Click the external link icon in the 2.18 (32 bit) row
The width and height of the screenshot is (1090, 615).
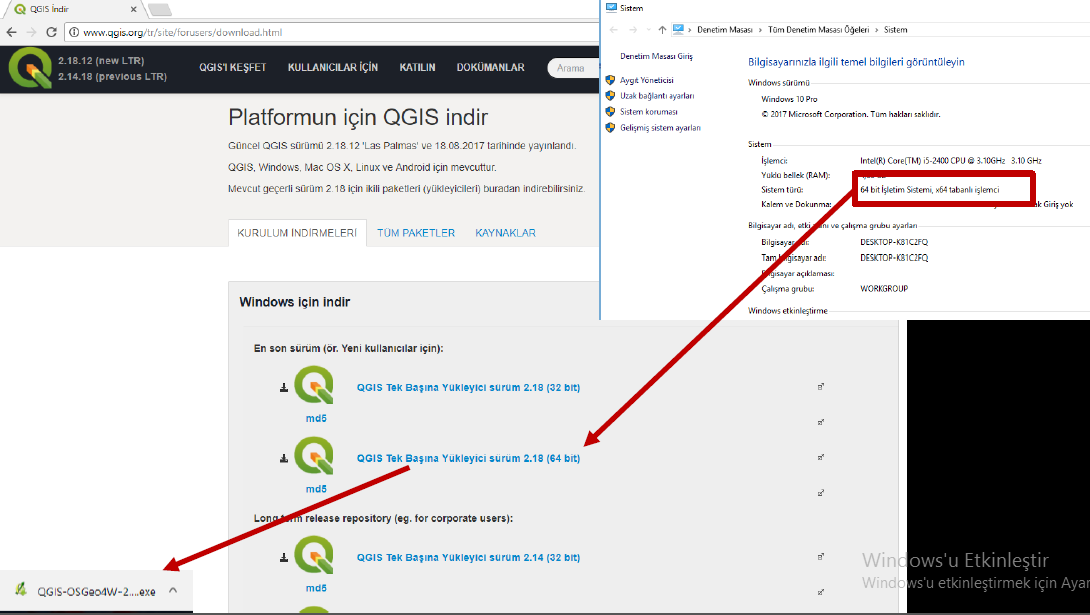[x=821, y=386]
